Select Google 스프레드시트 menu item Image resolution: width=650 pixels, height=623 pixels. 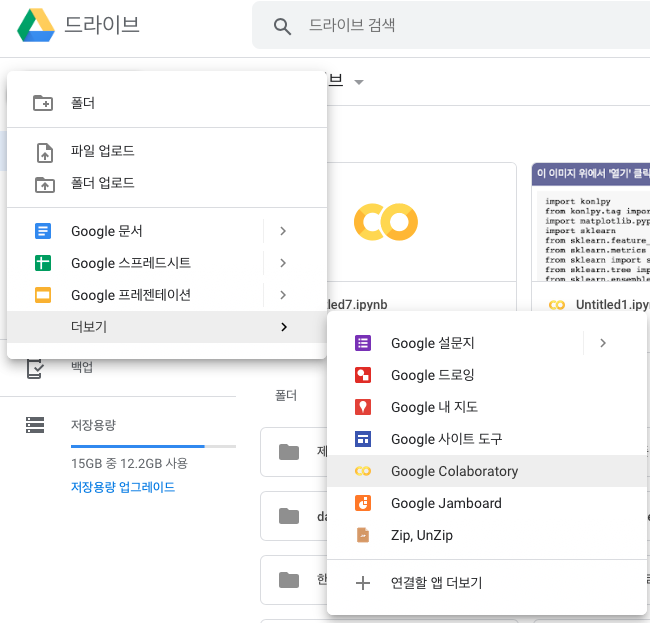click(135, 263)
